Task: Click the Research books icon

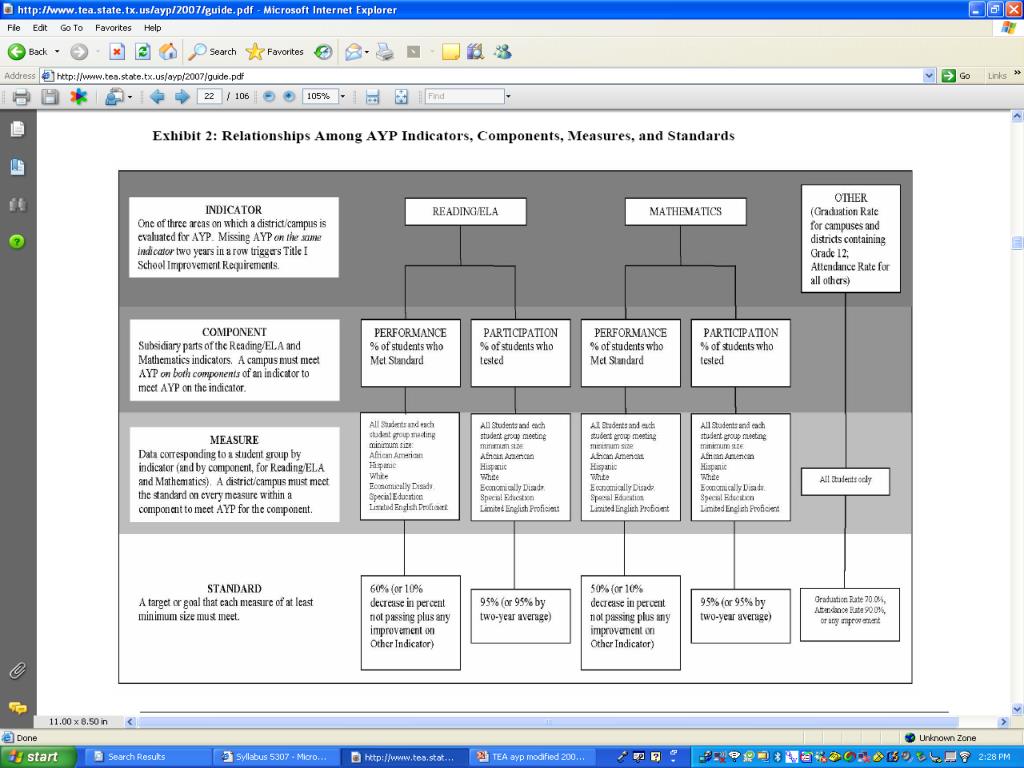Action: tap(475, 52)
